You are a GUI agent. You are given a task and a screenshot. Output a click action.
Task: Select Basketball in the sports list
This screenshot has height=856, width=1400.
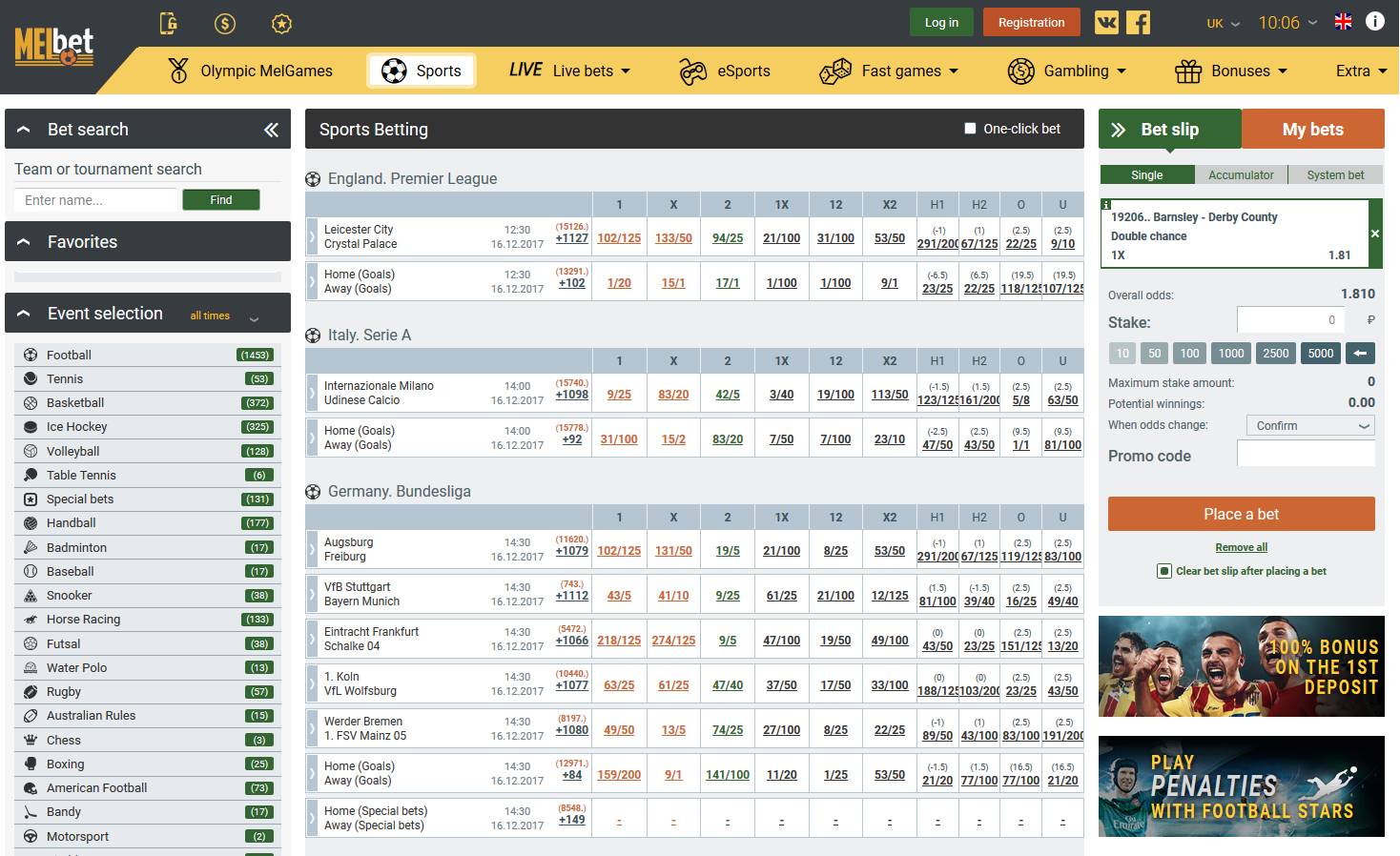point(148,403)
